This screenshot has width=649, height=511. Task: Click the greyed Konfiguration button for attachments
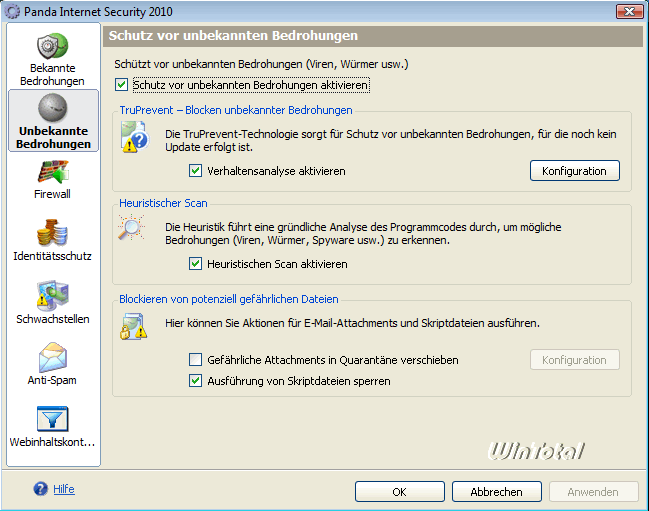[x=574, y=360]
